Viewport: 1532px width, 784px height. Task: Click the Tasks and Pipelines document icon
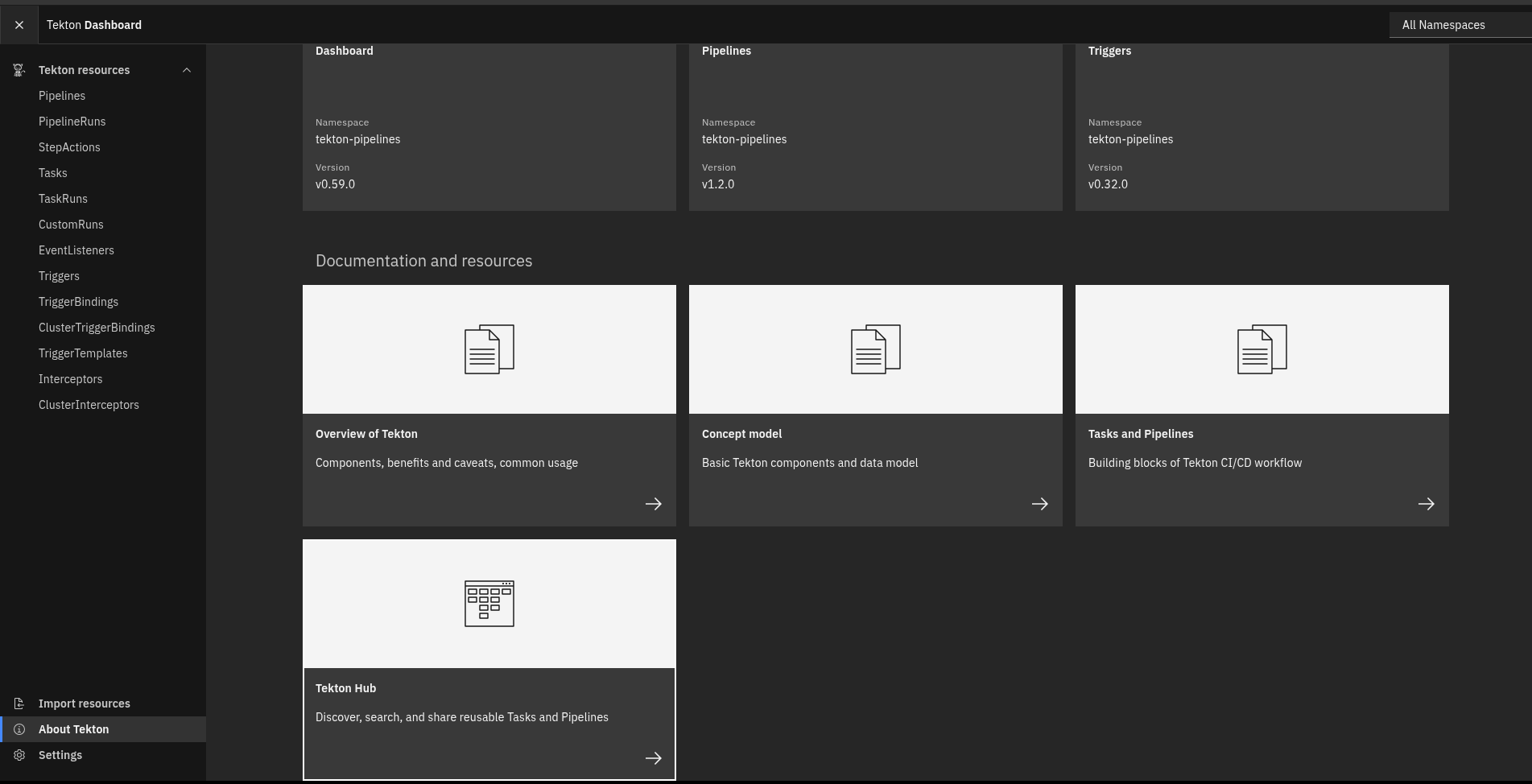coord(1262,349)
